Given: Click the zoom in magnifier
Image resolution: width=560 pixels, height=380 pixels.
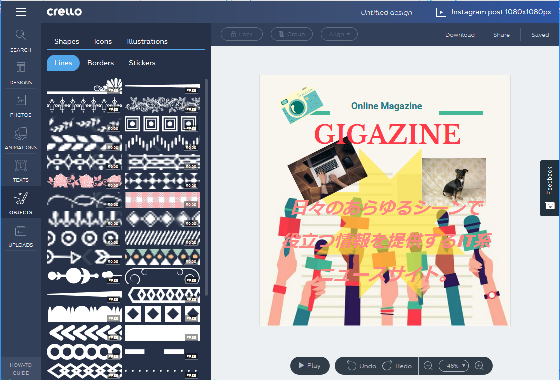Looking at the screenshot, I should click(479, 366).
